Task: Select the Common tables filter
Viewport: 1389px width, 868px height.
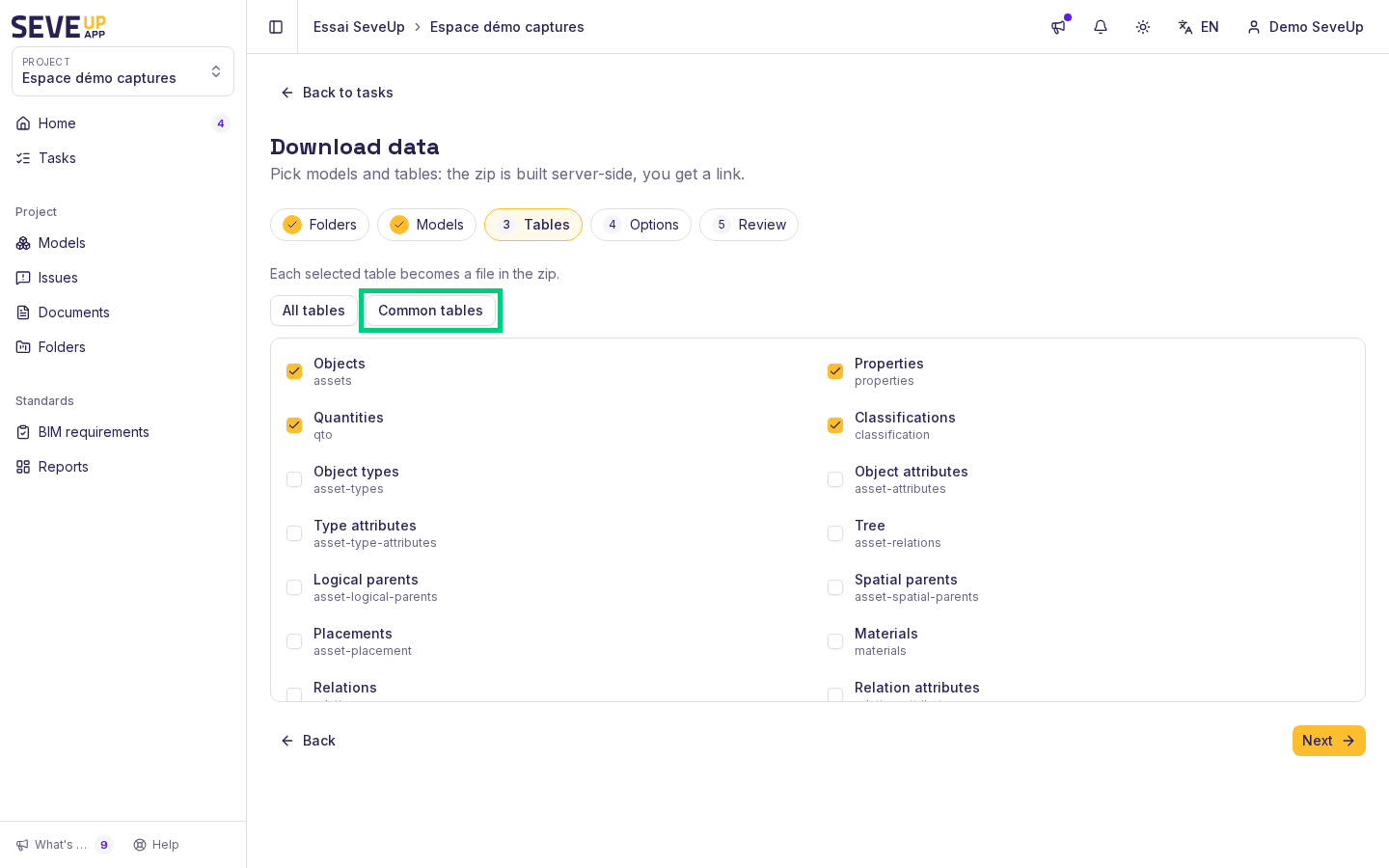Action: (430, 311)
